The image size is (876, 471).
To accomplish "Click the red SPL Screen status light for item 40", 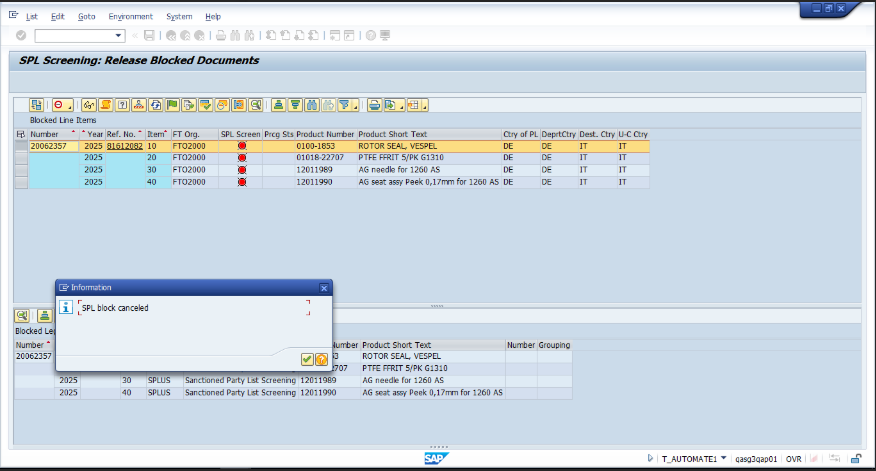I will (x=241, y=182).
